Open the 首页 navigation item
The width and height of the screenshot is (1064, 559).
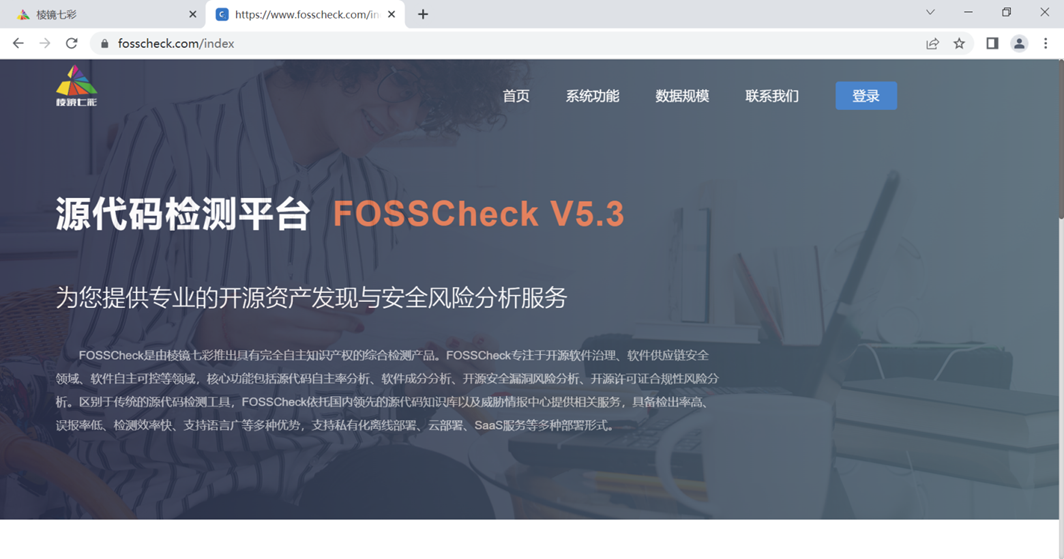click(516, 96)
